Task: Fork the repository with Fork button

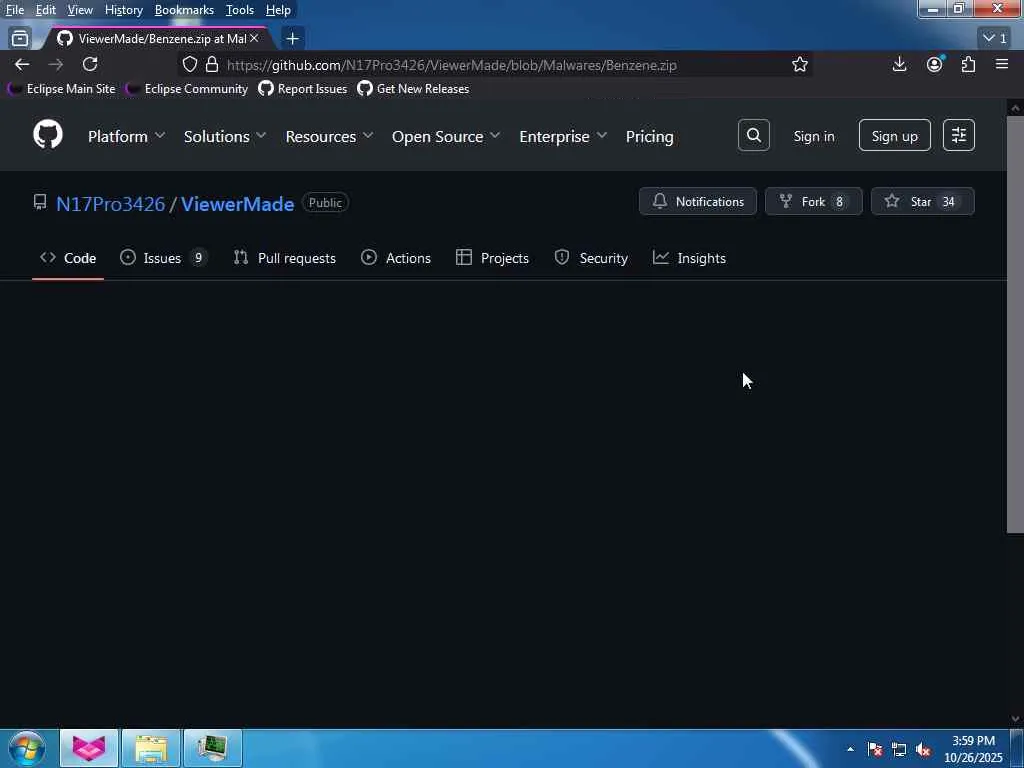Action: [x=814, y=201]
